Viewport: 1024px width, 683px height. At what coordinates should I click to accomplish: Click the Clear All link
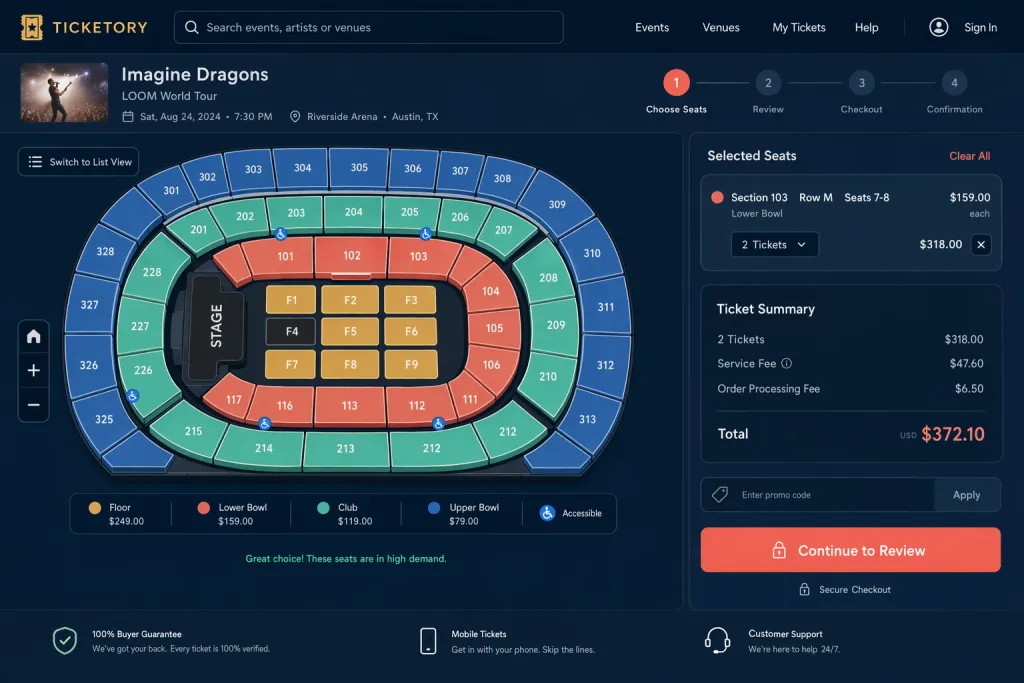click(969, 156)
